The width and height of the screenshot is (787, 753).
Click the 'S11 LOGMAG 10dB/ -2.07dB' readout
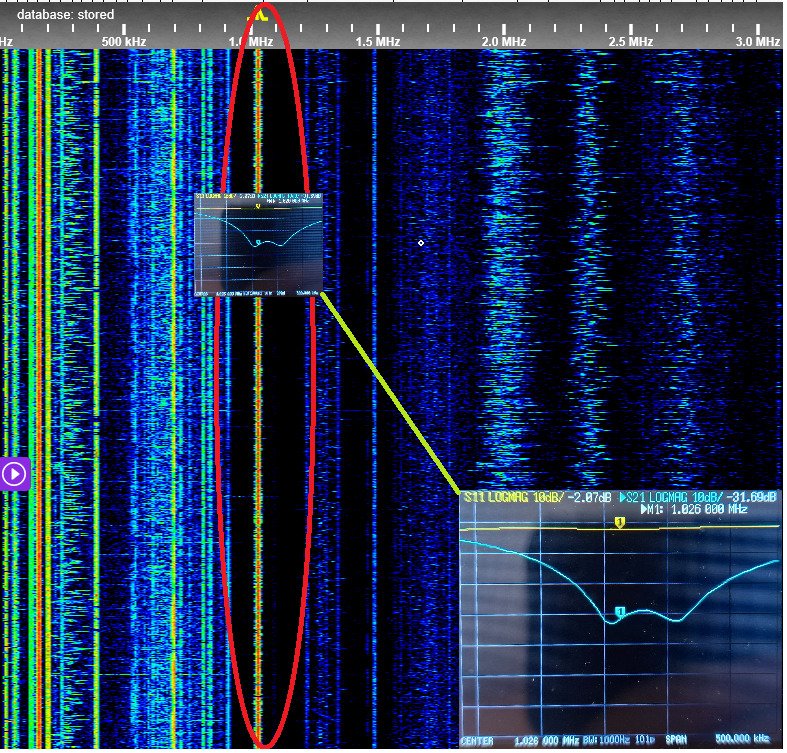538,497
